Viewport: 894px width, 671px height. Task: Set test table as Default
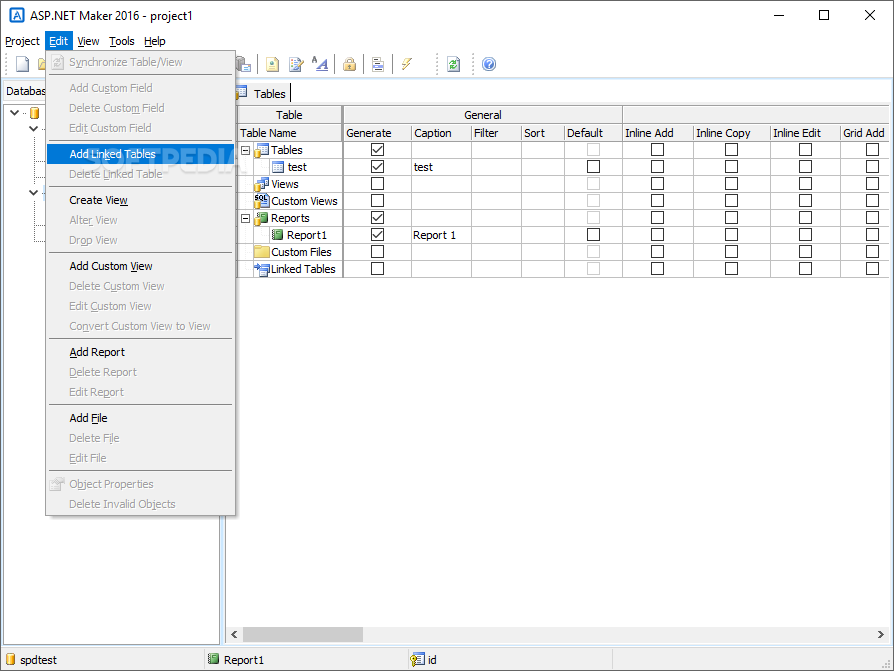point(594,166)
